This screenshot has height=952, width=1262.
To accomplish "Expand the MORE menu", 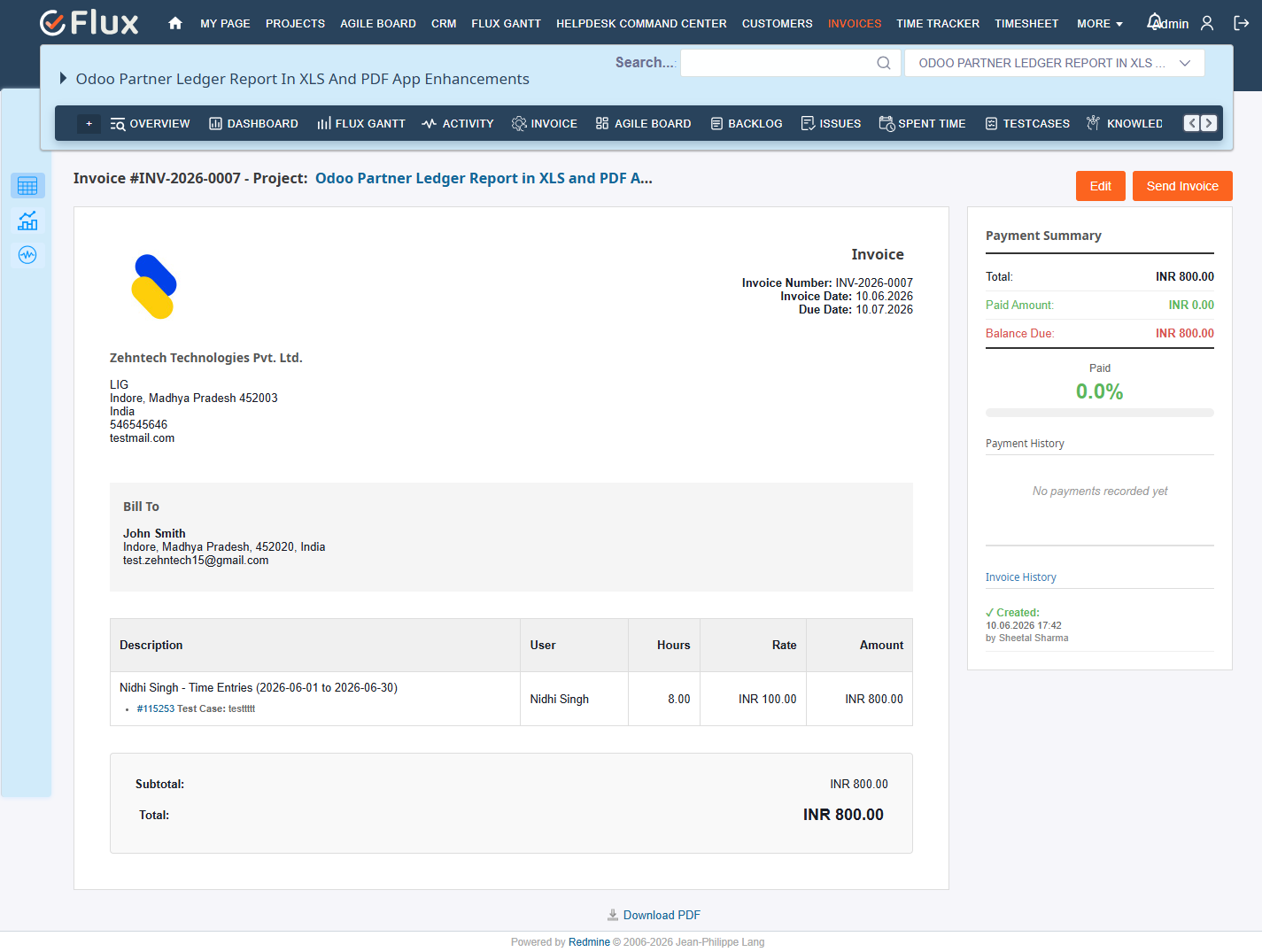I will pos(1099,24).
